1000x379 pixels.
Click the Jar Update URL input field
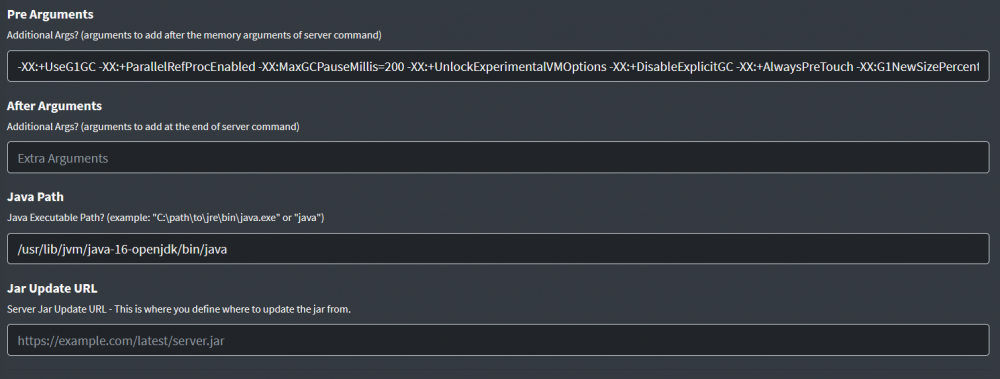point(498,340)
